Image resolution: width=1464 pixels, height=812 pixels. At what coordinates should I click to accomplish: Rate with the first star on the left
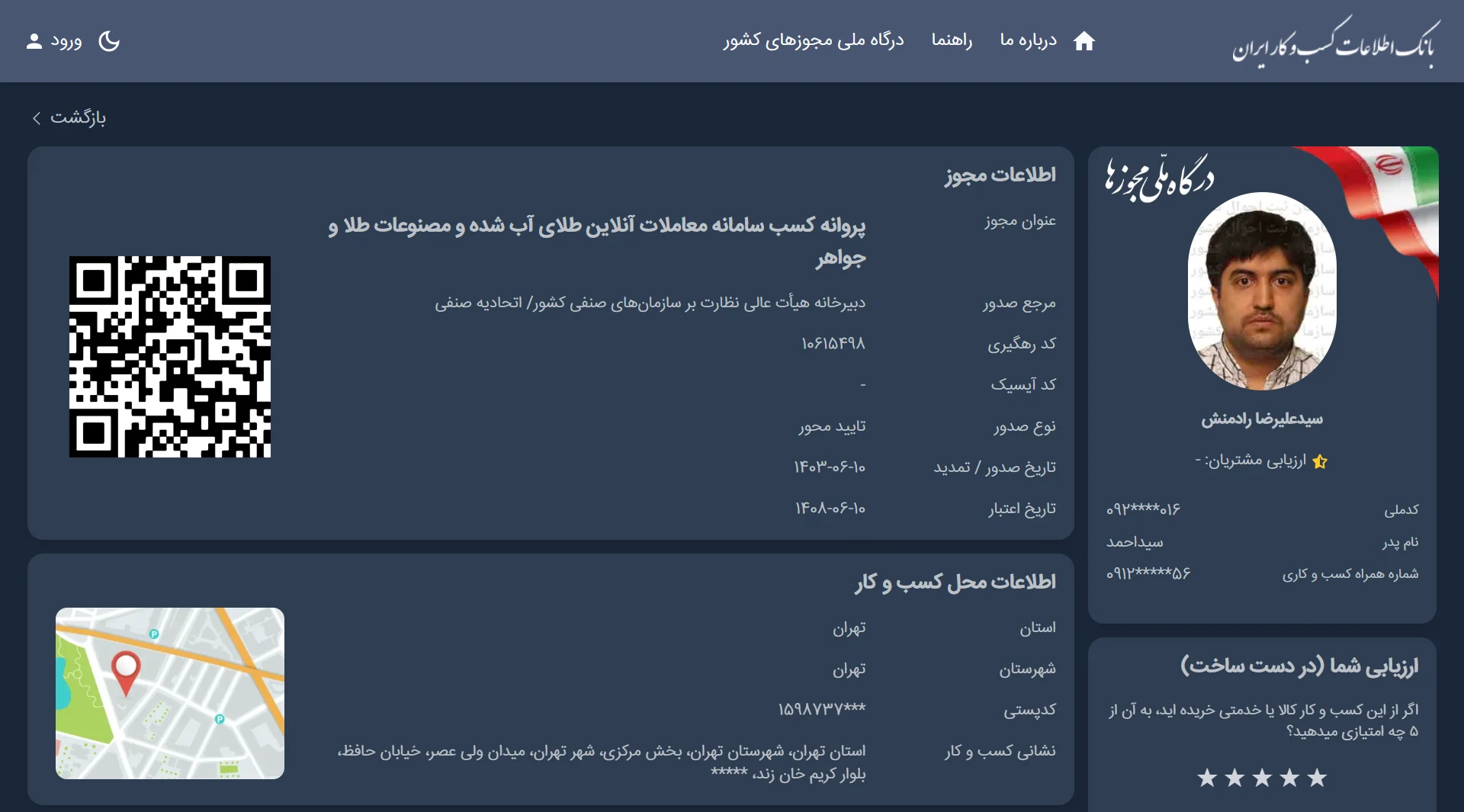[1207, 778]
